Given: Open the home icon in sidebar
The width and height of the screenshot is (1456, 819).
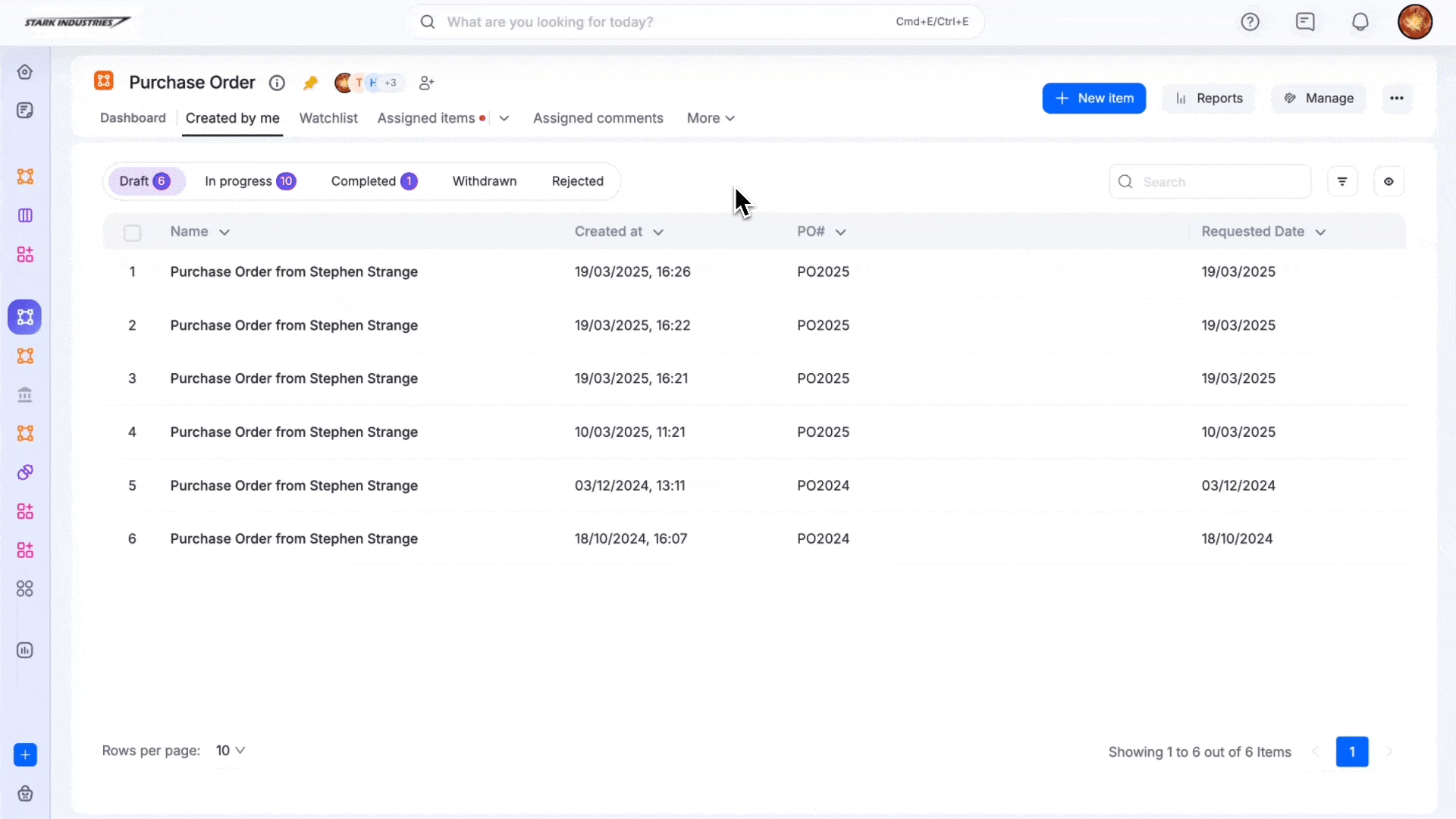Looking at the screenshot, I should [x=25, y=72].
